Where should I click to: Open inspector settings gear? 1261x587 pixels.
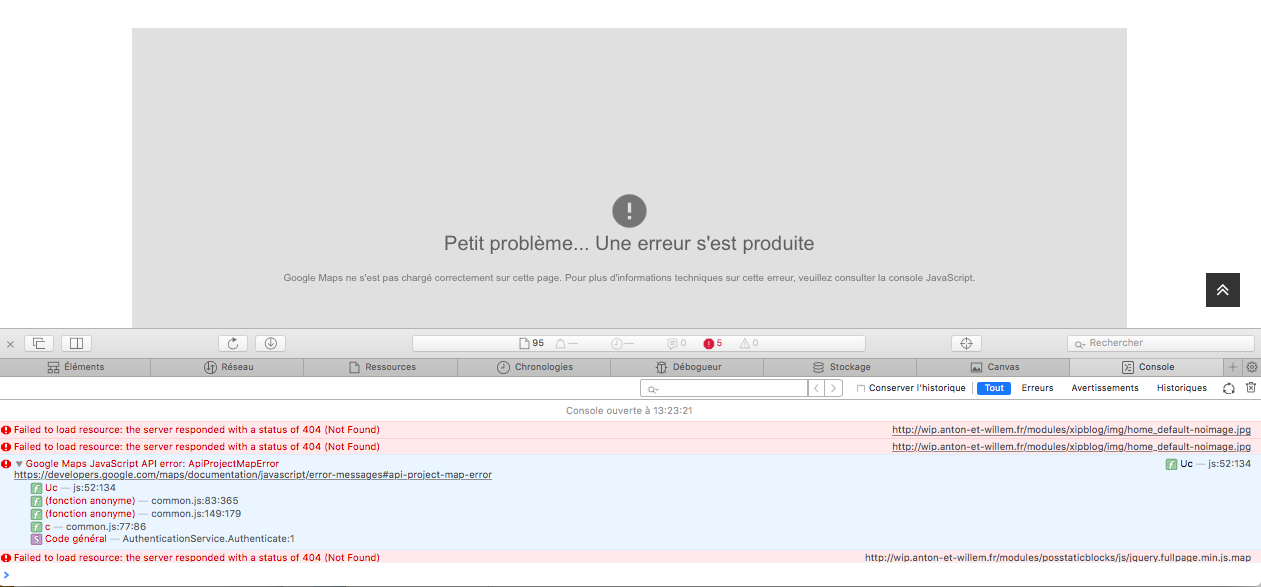[x=1251, y=367]
